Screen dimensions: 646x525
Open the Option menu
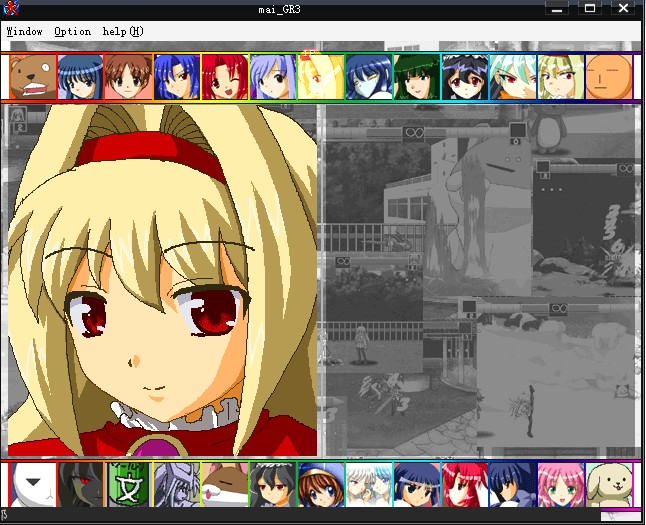[73, 31]
